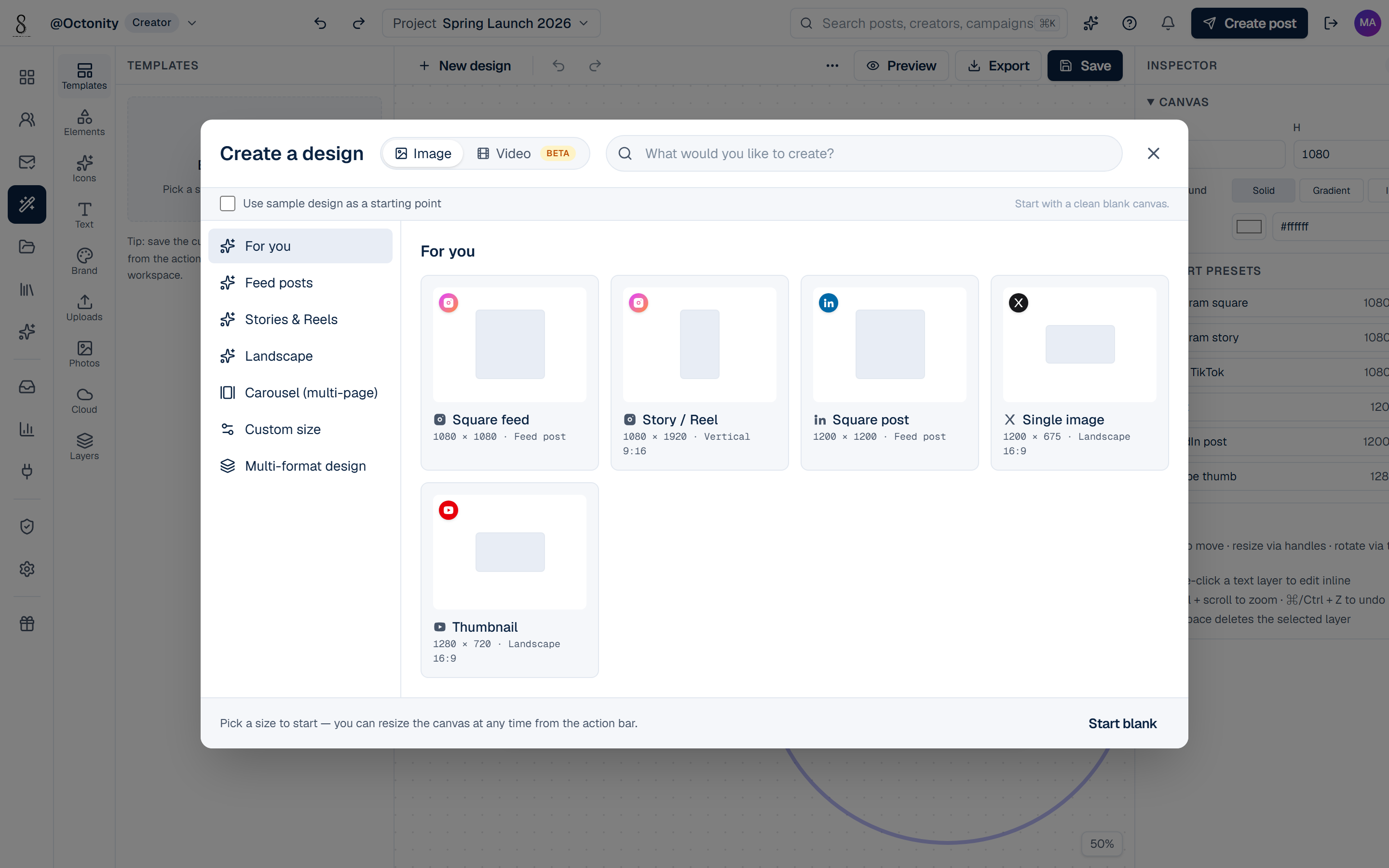Select the For you category
The width and height of the screenshot is (1389, 868).
(x=300, y=246)
